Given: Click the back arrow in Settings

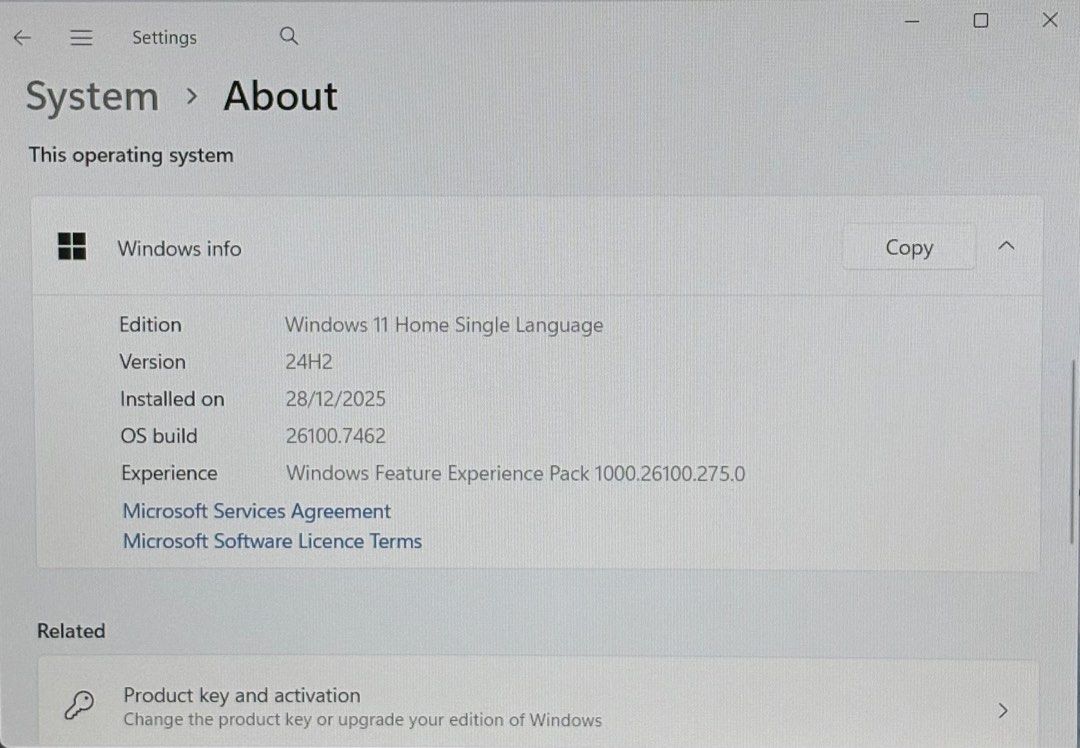Looking at the screenshot, I should (22, 38).
